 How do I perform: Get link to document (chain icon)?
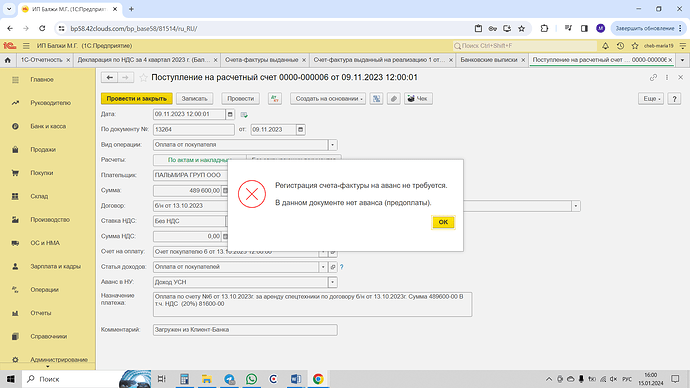click(x=653, y=77)
